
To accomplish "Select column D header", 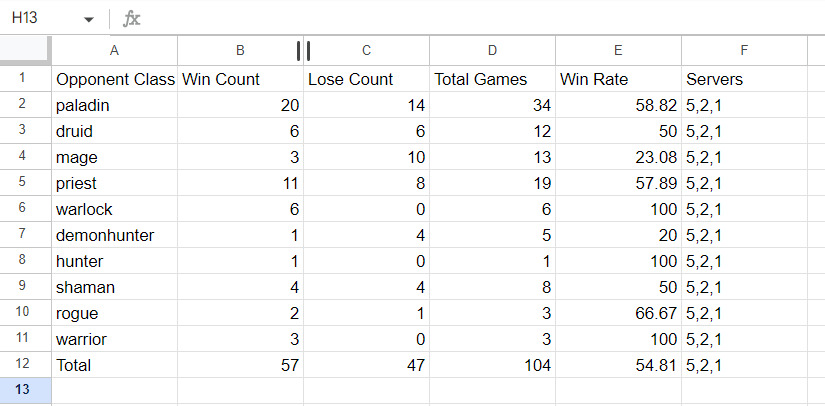I will tap(492, 50).
